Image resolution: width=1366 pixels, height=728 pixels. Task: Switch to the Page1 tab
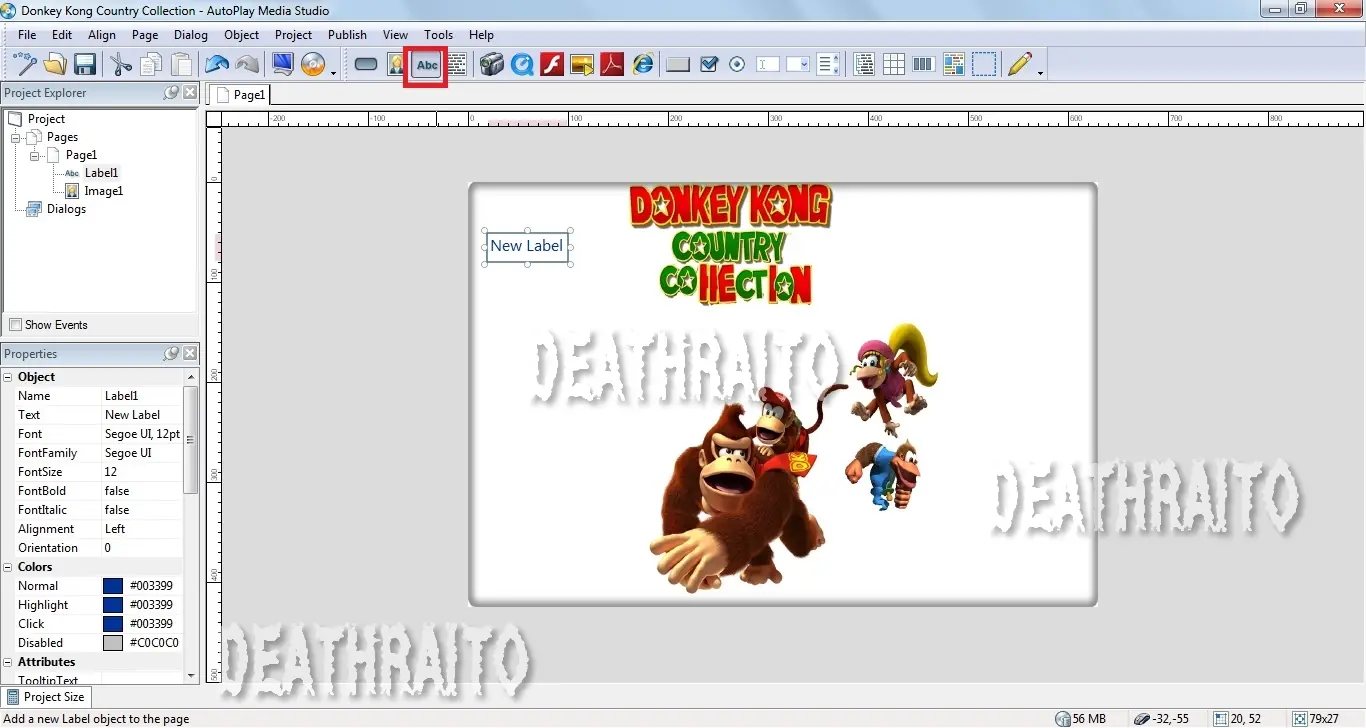pos(240,95)
